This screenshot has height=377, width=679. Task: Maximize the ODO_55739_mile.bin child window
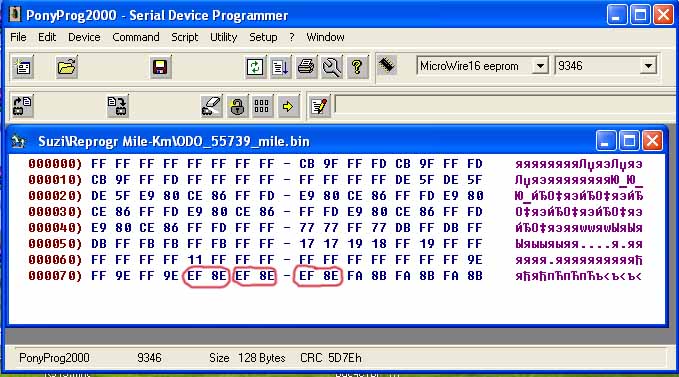tap(629, 141)
